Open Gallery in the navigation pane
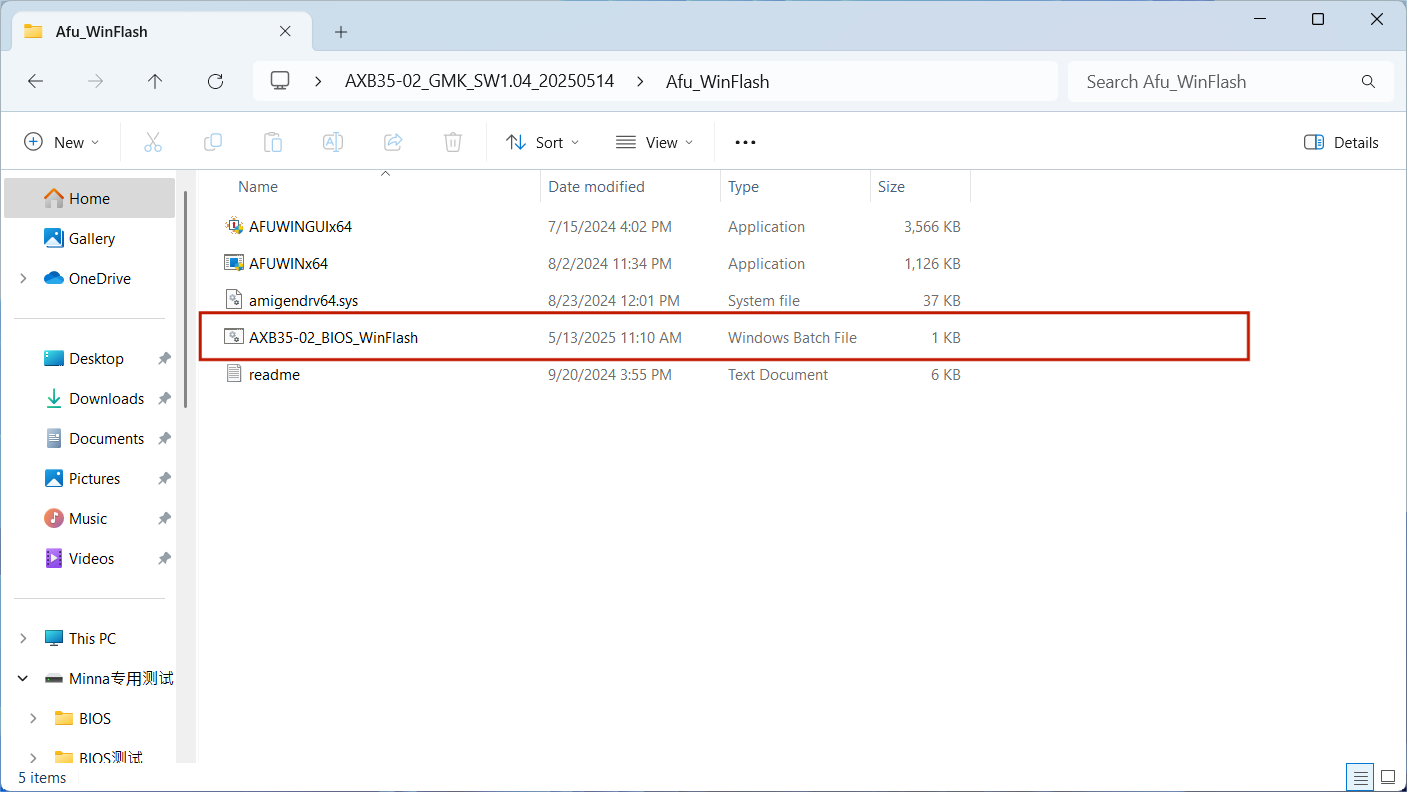This screenshot has width=1407, height=792. pyautogui.click(x=90, y=238)
